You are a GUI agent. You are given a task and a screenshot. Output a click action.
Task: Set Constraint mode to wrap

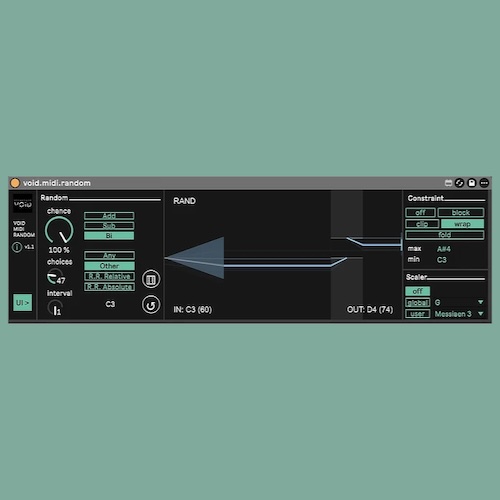click(462, 224)
